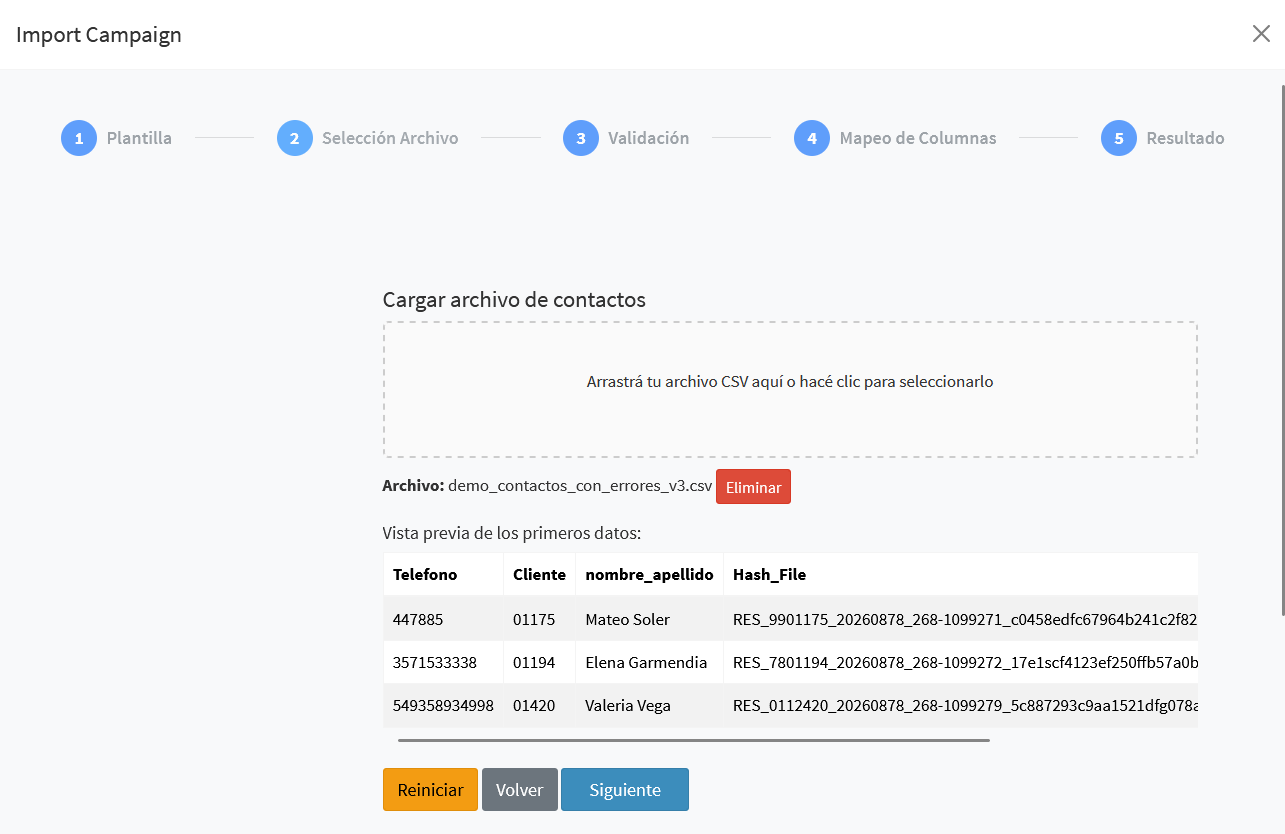Select phone cell 447885
Screen dimensions: 1285x834
(443, 619)
